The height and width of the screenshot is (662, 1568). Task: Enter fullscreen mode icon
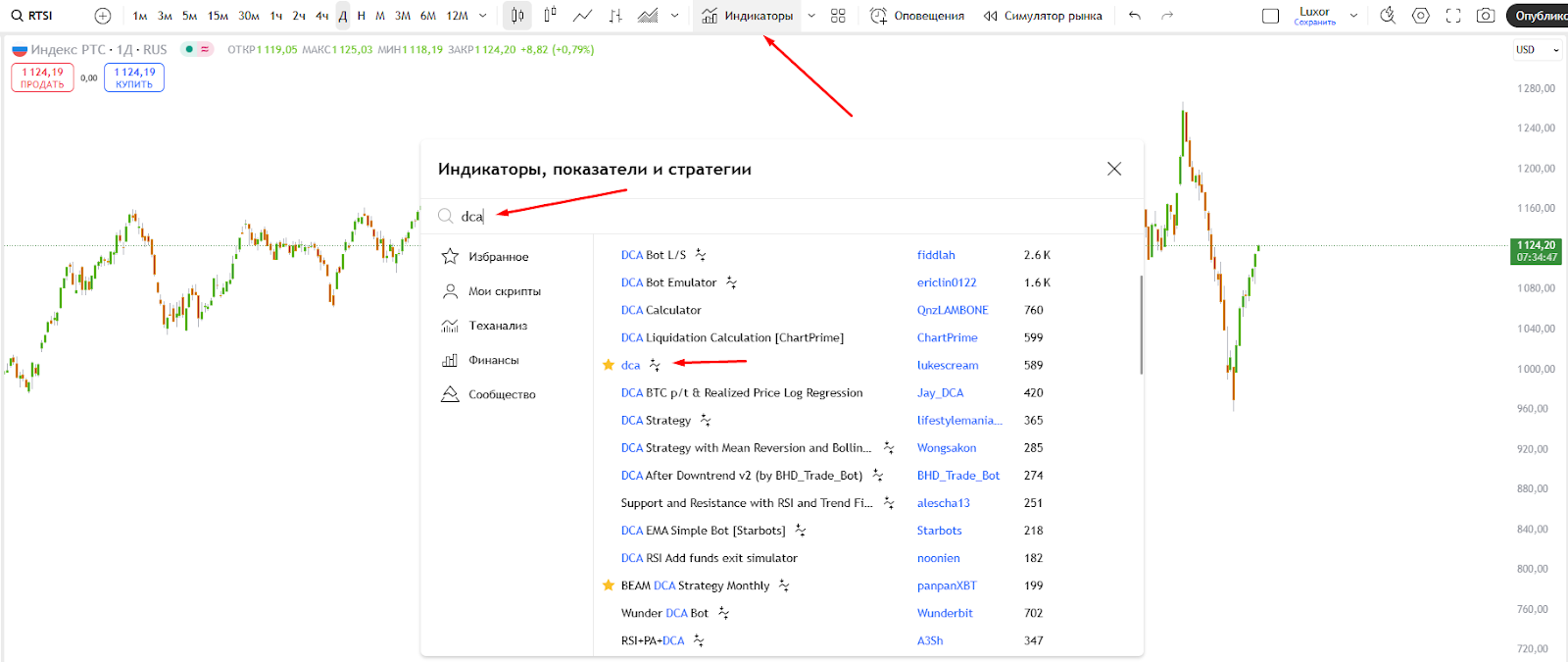[x=1453, y=16]
